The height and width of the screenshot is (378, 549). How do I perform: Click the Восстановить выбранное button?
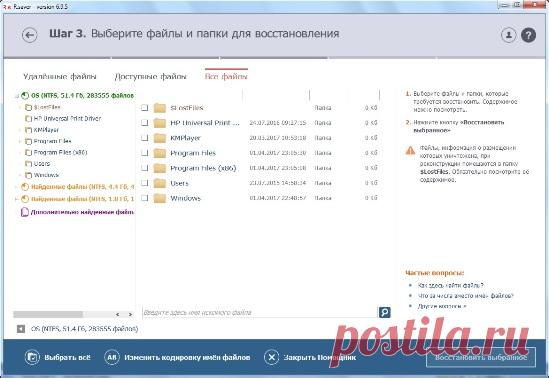[x=481, y=357]
